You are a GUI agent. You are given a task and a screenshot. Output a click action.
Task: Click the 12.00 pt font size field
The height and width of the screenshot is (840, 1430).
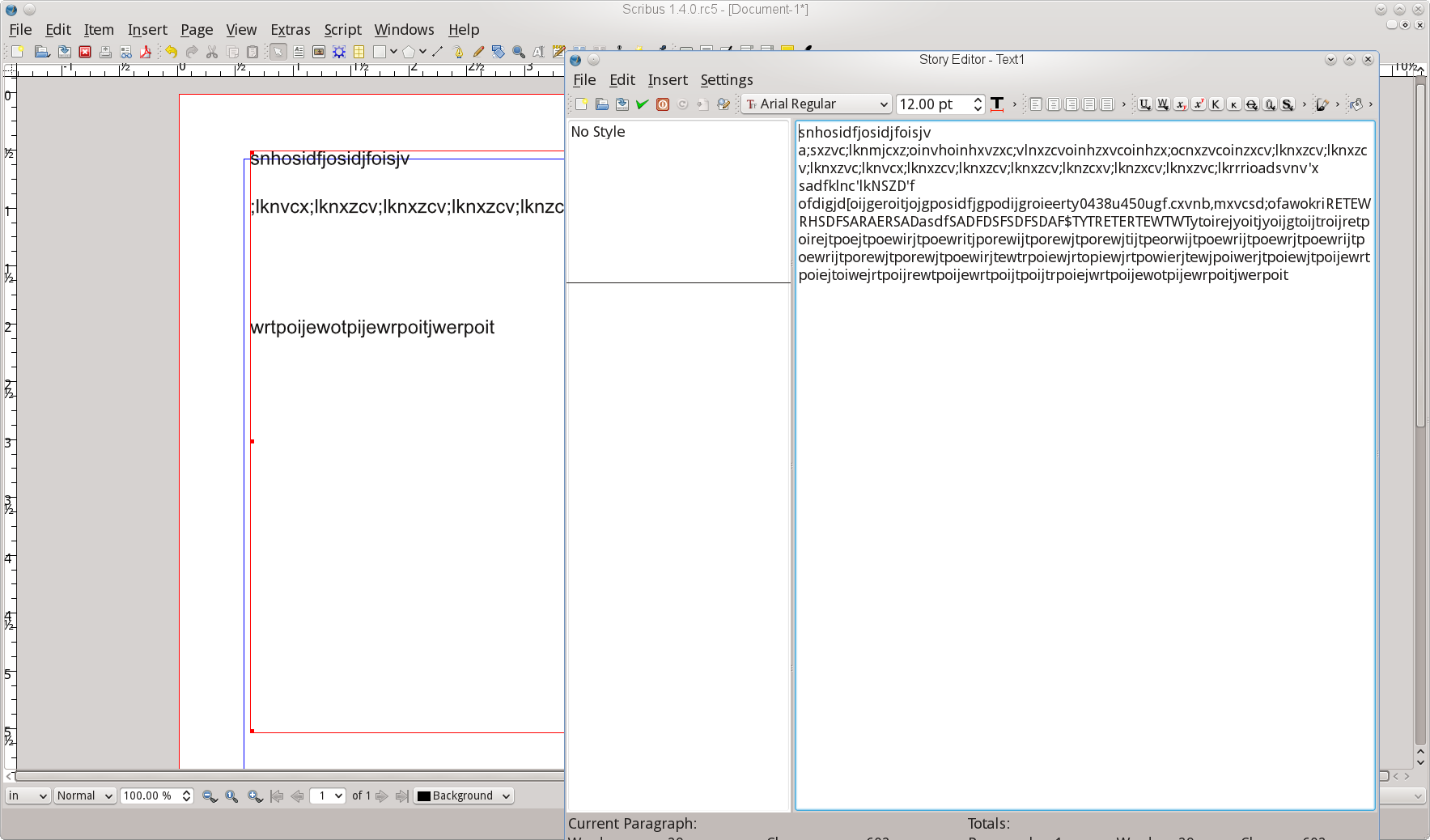[x=933, y=104]
